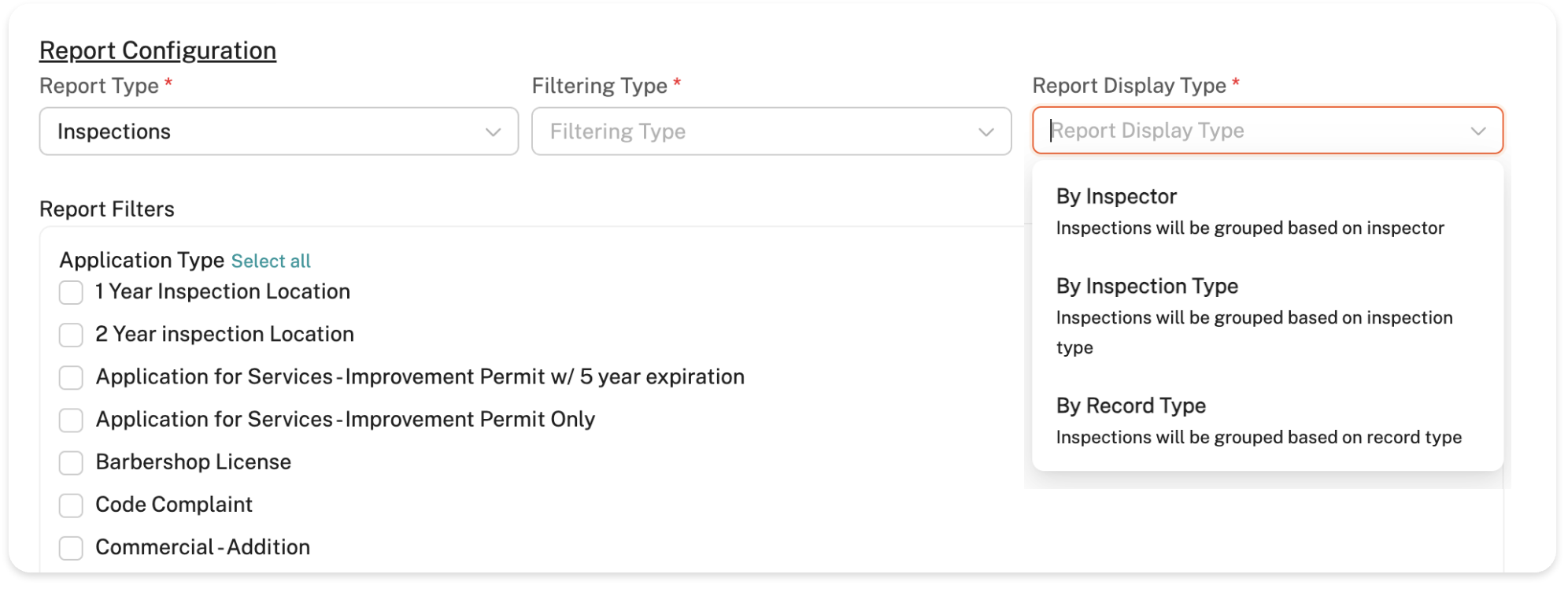The height and width of the screenshot is (589, 1568).
Task: Click the Report Display Type chevron arrow
Action: coord(1477,131)
